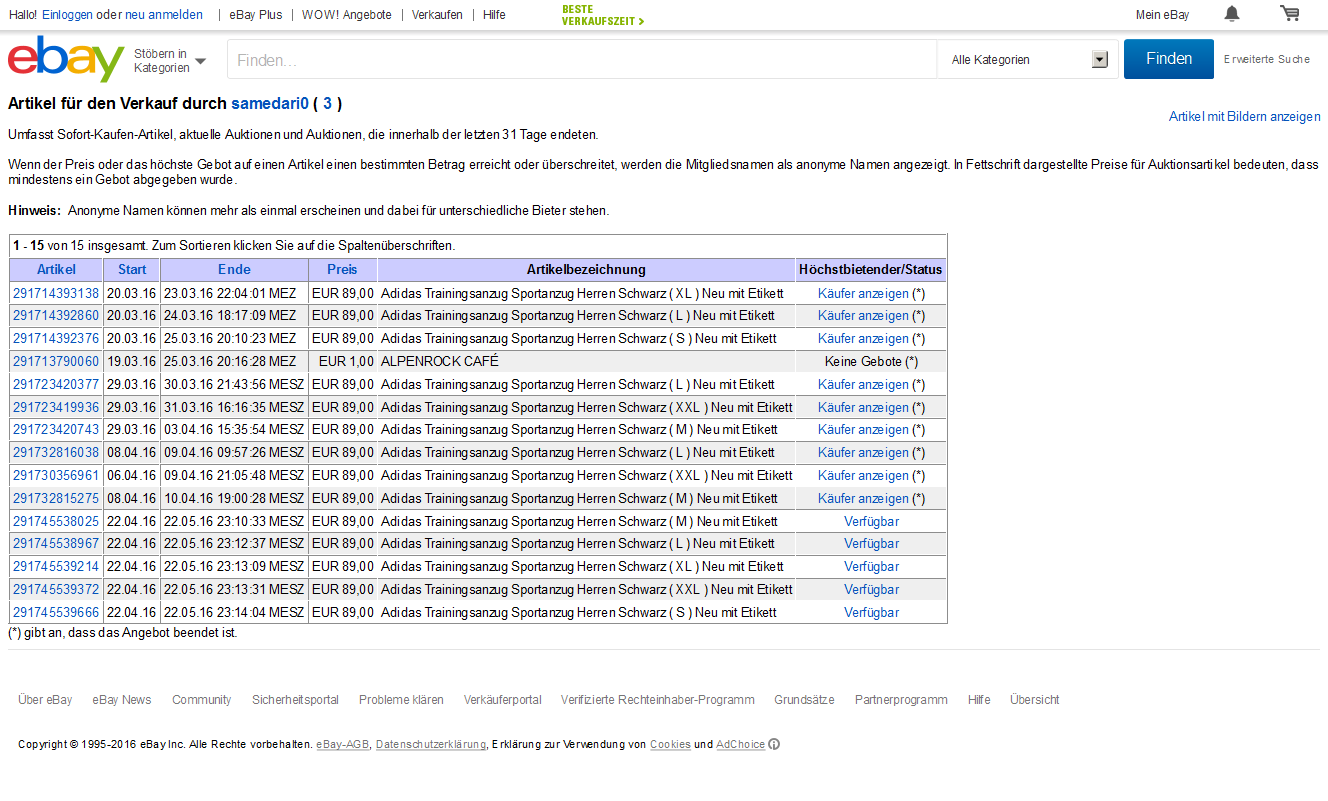Open seller profile samedari0
The height and width of the screenshot is (801, 1328).
tap(270, 103)
